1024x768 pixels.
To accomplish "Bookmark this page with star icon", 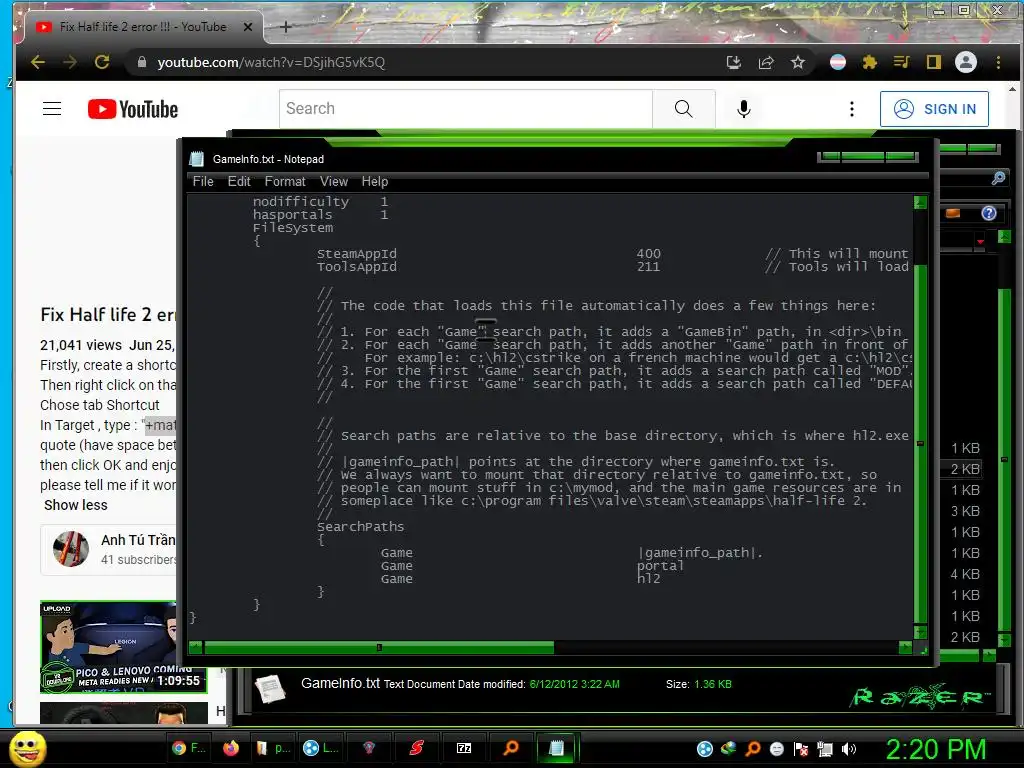I will 797,63.
